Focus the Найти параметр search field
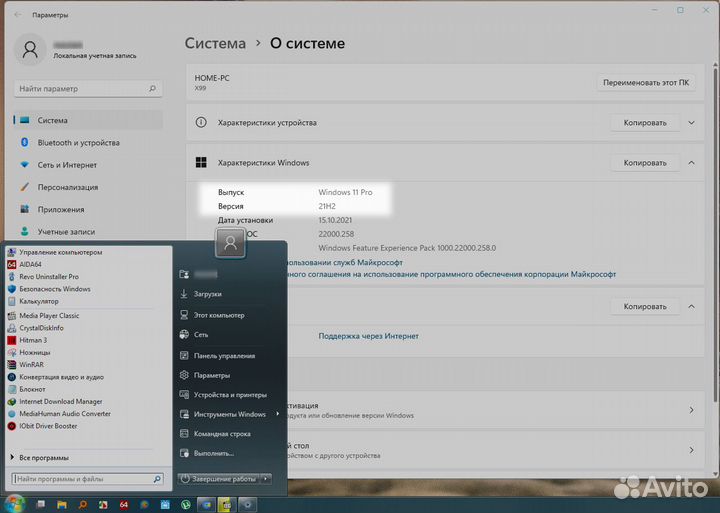The image size is (720, 513). [x=88, y=88]
